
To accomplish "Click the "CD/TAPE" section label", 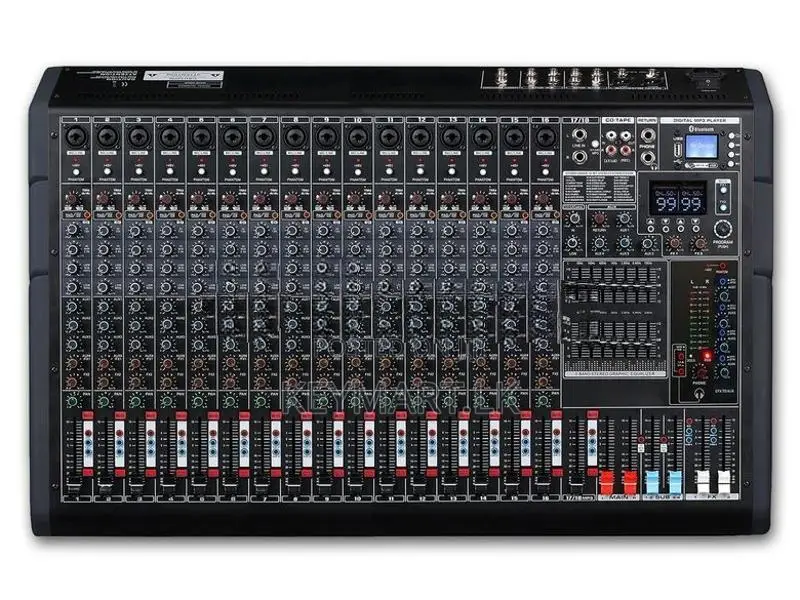I will 618,120.
